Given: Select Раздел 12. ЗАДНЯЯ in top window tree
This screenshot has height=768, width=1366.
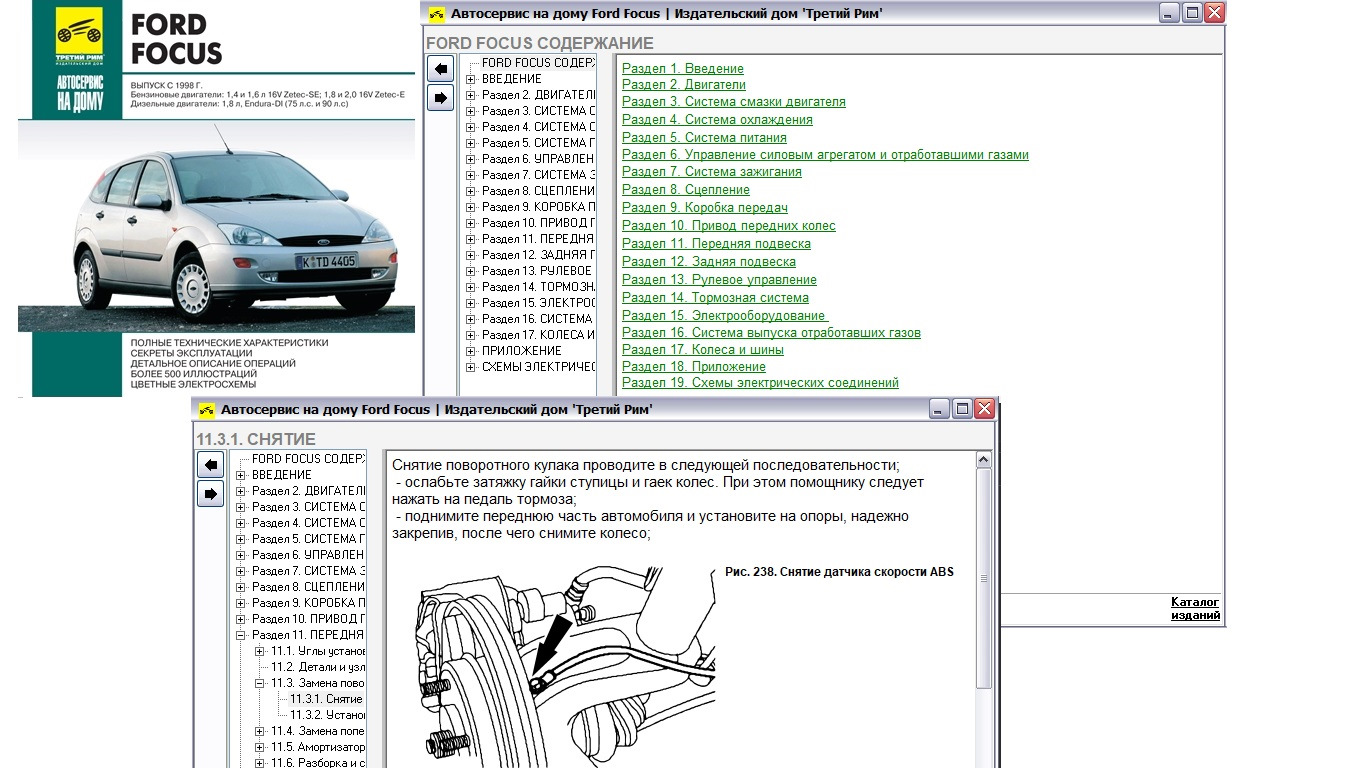Looking at the screenshot, I should point(538,255).
